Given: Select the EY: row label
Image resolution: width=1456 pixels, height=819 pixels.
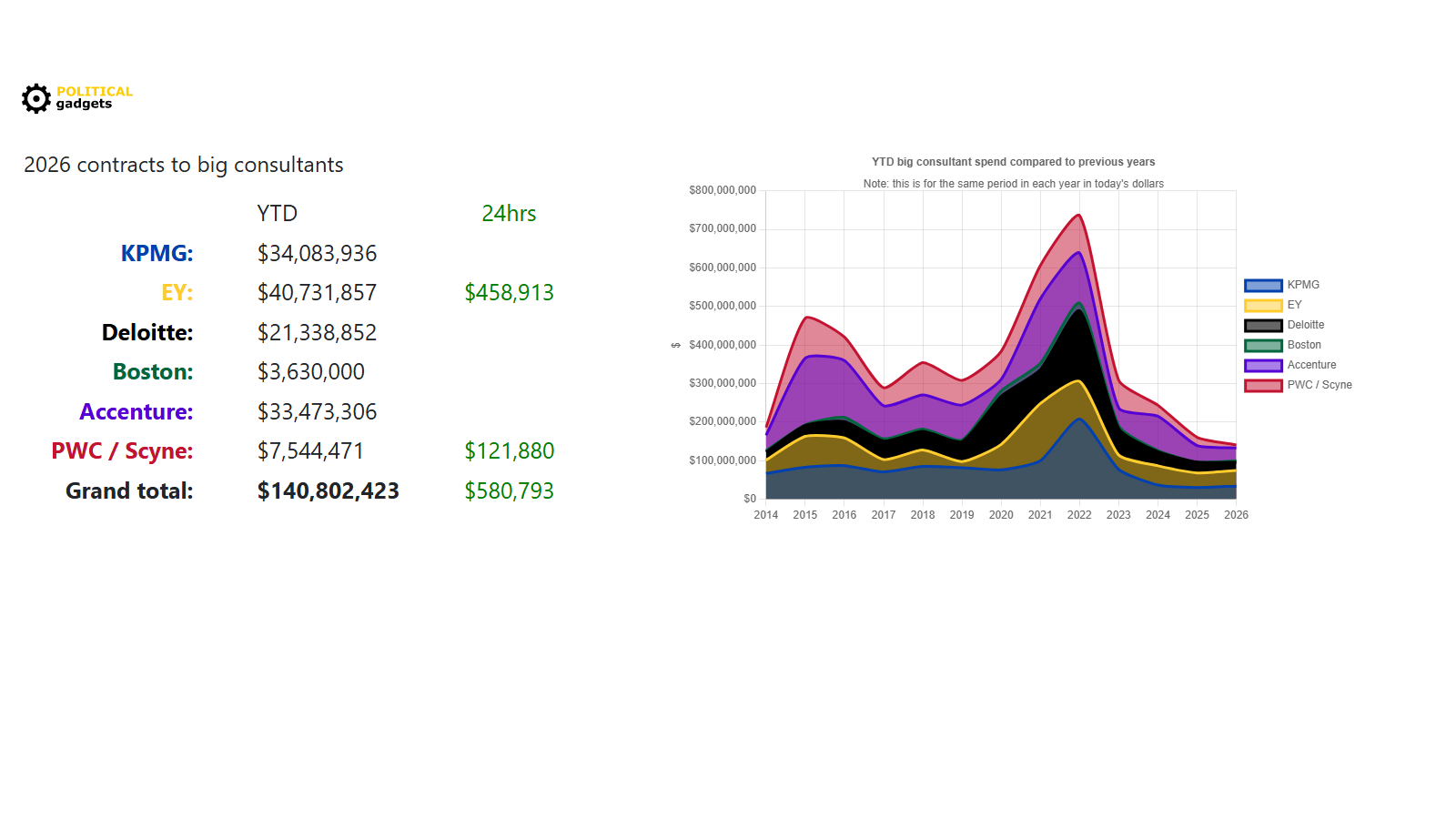Looking at the screenshot, I should tap(177, 292).
